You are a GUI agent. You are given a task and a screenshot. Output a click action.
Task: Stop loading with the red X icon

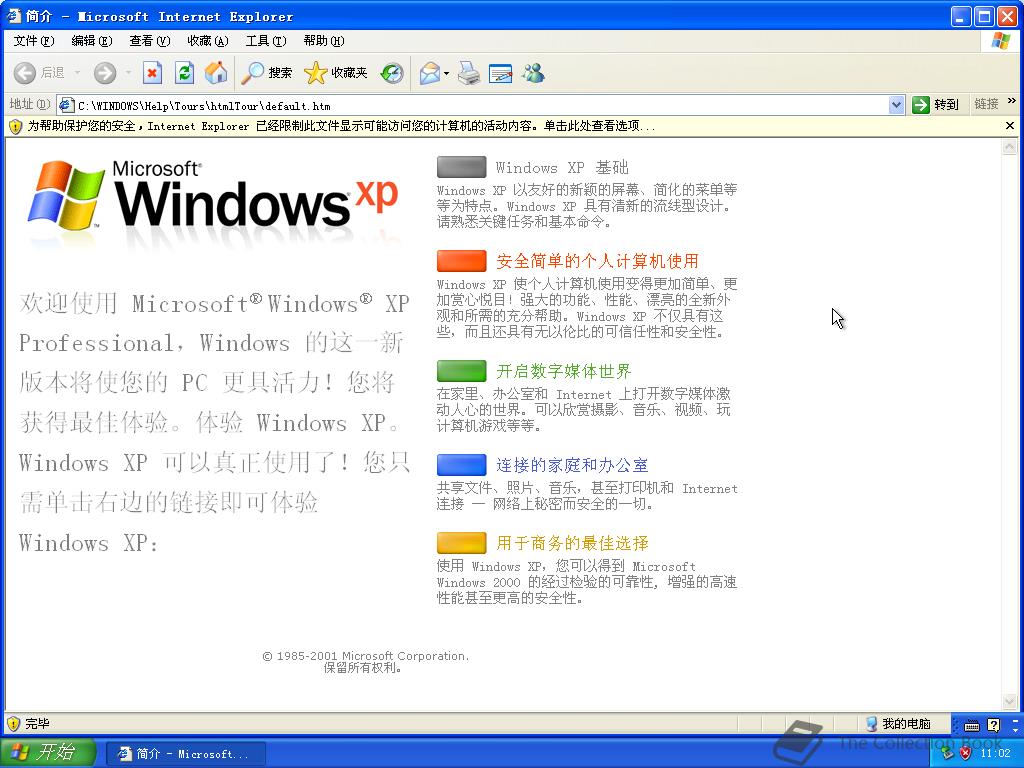click(x=152, y=72)
